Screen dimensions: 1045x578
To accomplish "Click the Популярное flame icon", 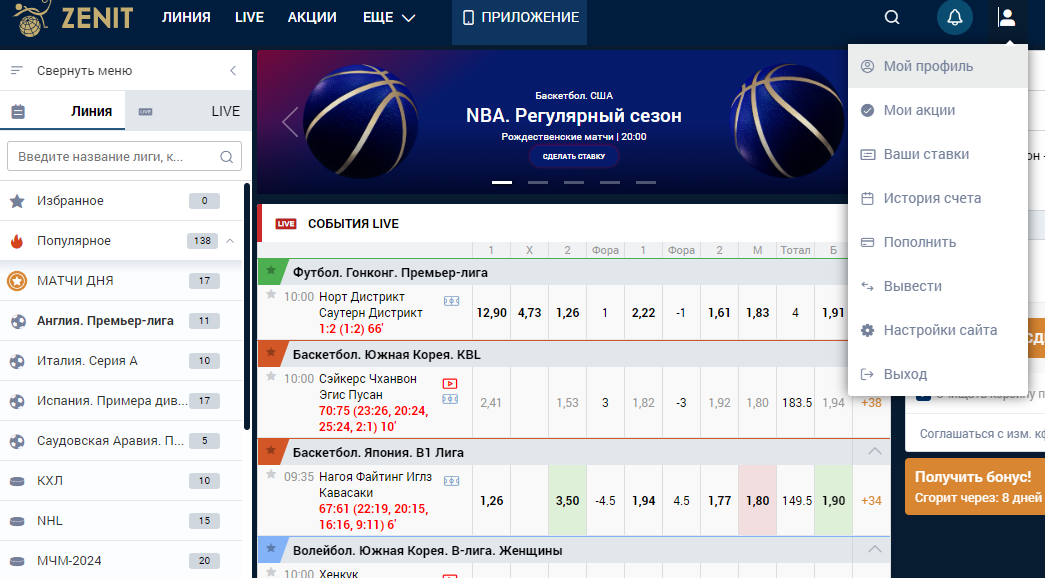I will [x=17, y=241].
